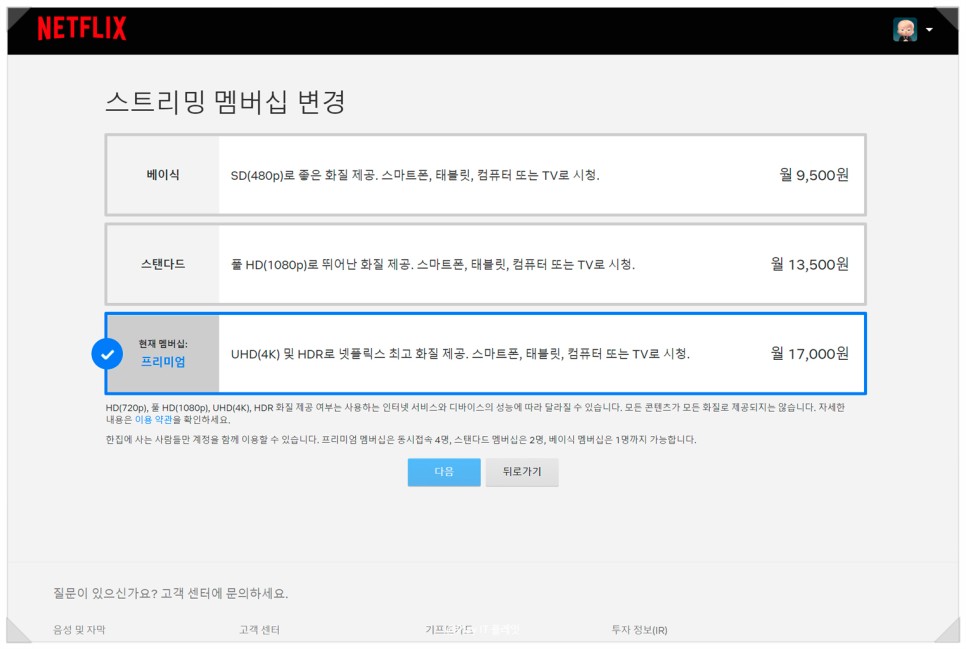Viewport: 966px width, 649px height.
Task: Expand the profile dropdown arrow
Action: (x=929, y=30)
